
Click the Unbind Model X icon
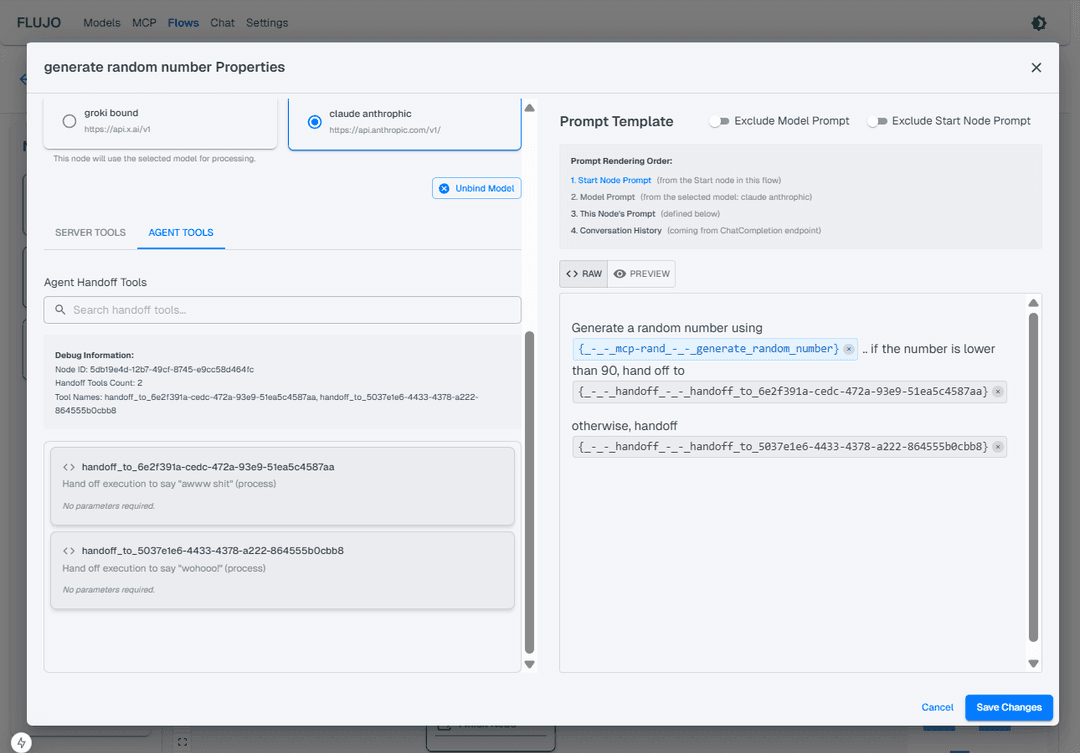click(x=444, y=188)
